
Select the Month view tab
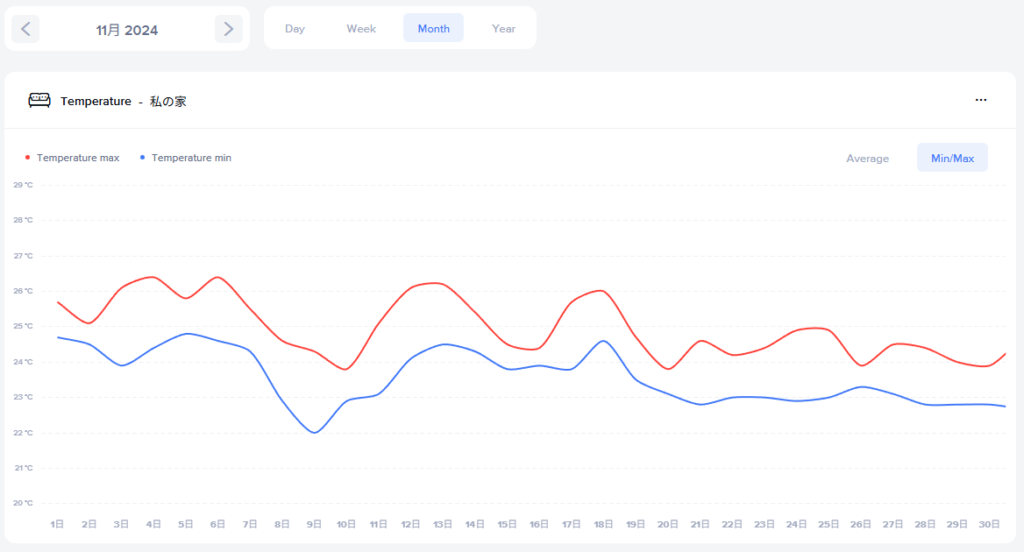pos(433,29)
